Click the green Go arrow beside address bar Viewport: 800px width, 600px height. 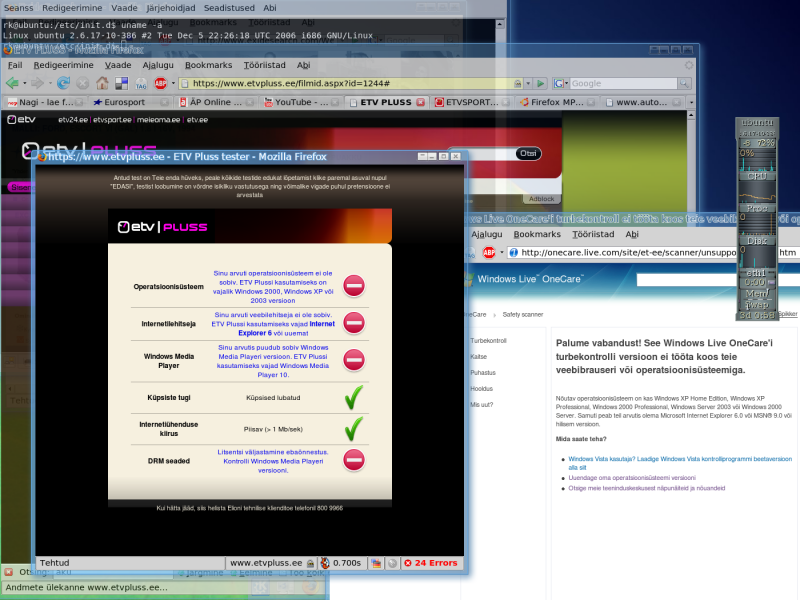[x=541, y=83]
